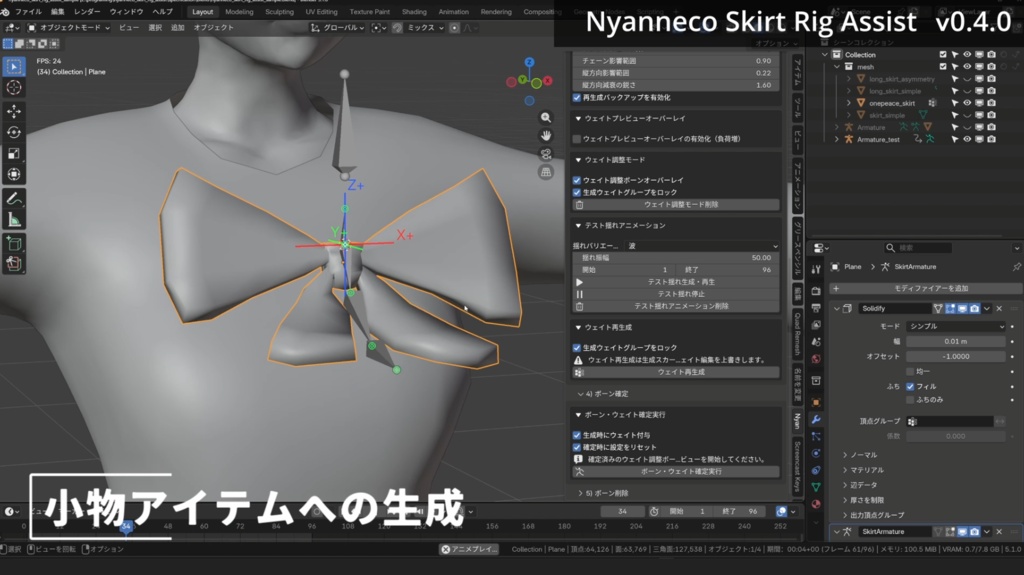1024x575 pixels.
Task: Remove the Solidify modifier with X
Action: click(x=999, y=308)
